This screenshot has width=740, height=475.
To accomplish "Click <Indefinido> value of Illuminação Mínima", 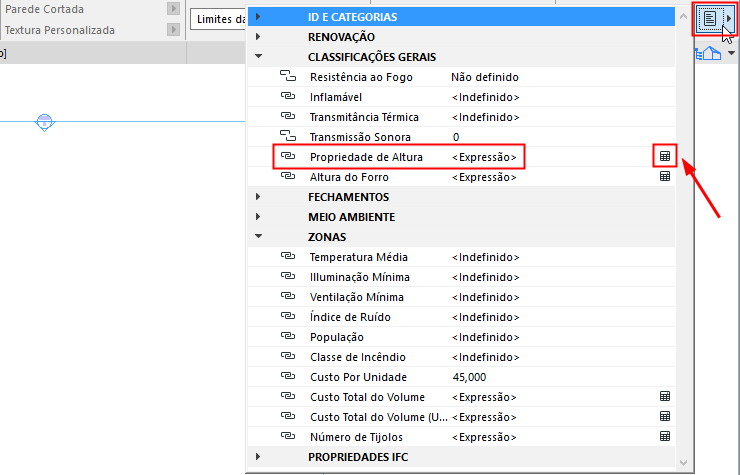I will click(x=486, y=277).
